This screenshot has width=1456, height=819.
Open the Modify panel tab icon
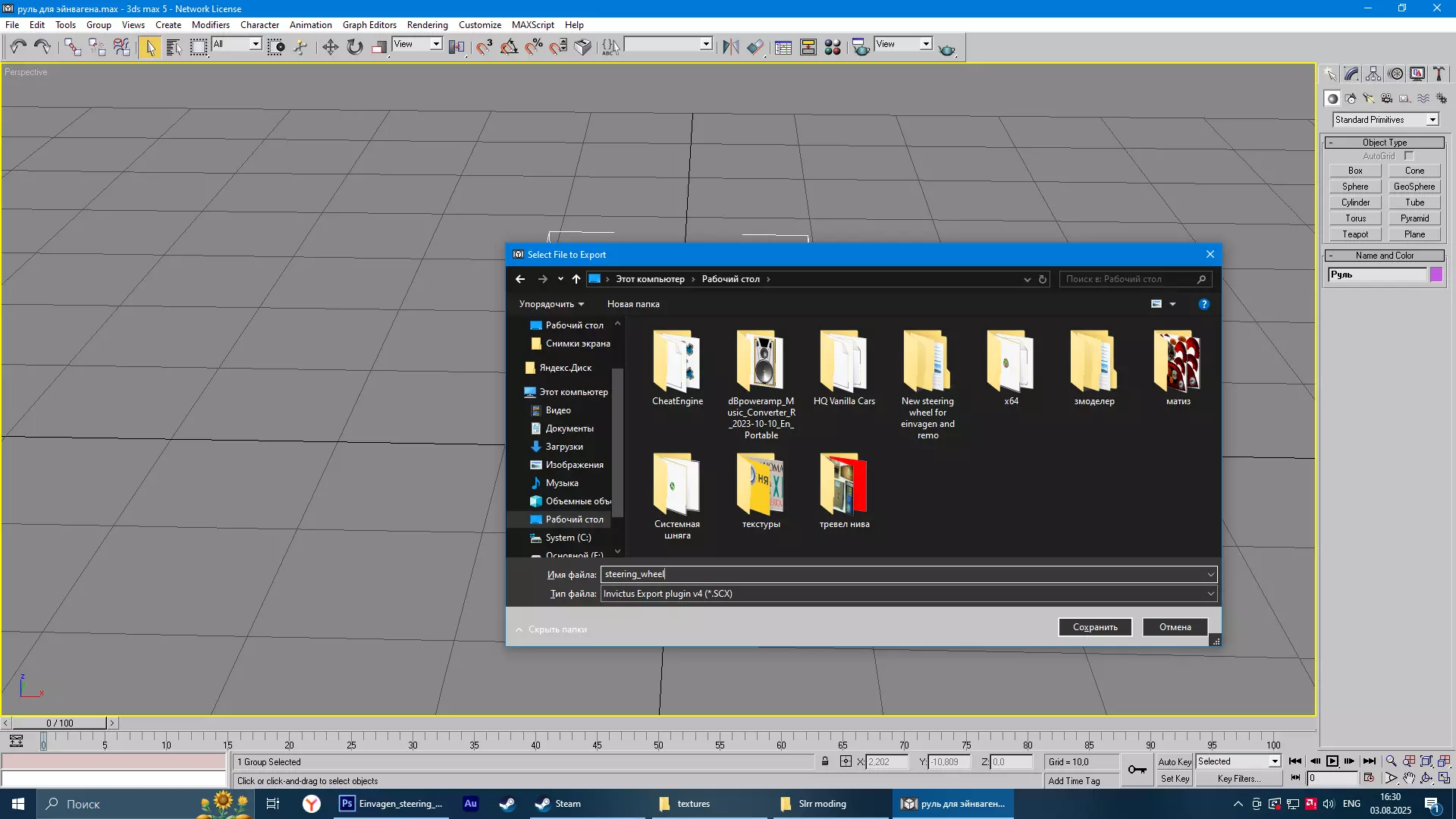click(x=1351, y=74)
